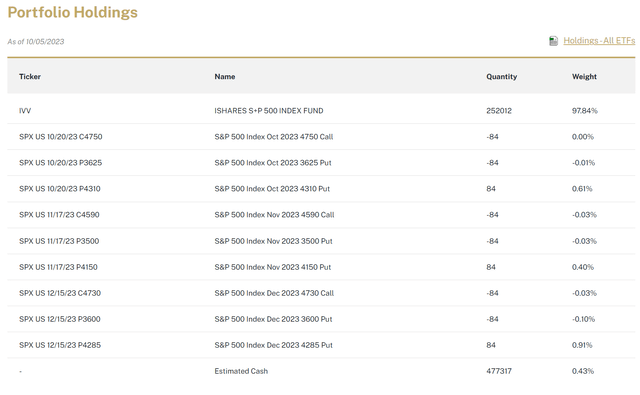This screenshot has width=640, height=395.
Task: Select the IVV ticker cell
Action: click(x=25, y=111)
